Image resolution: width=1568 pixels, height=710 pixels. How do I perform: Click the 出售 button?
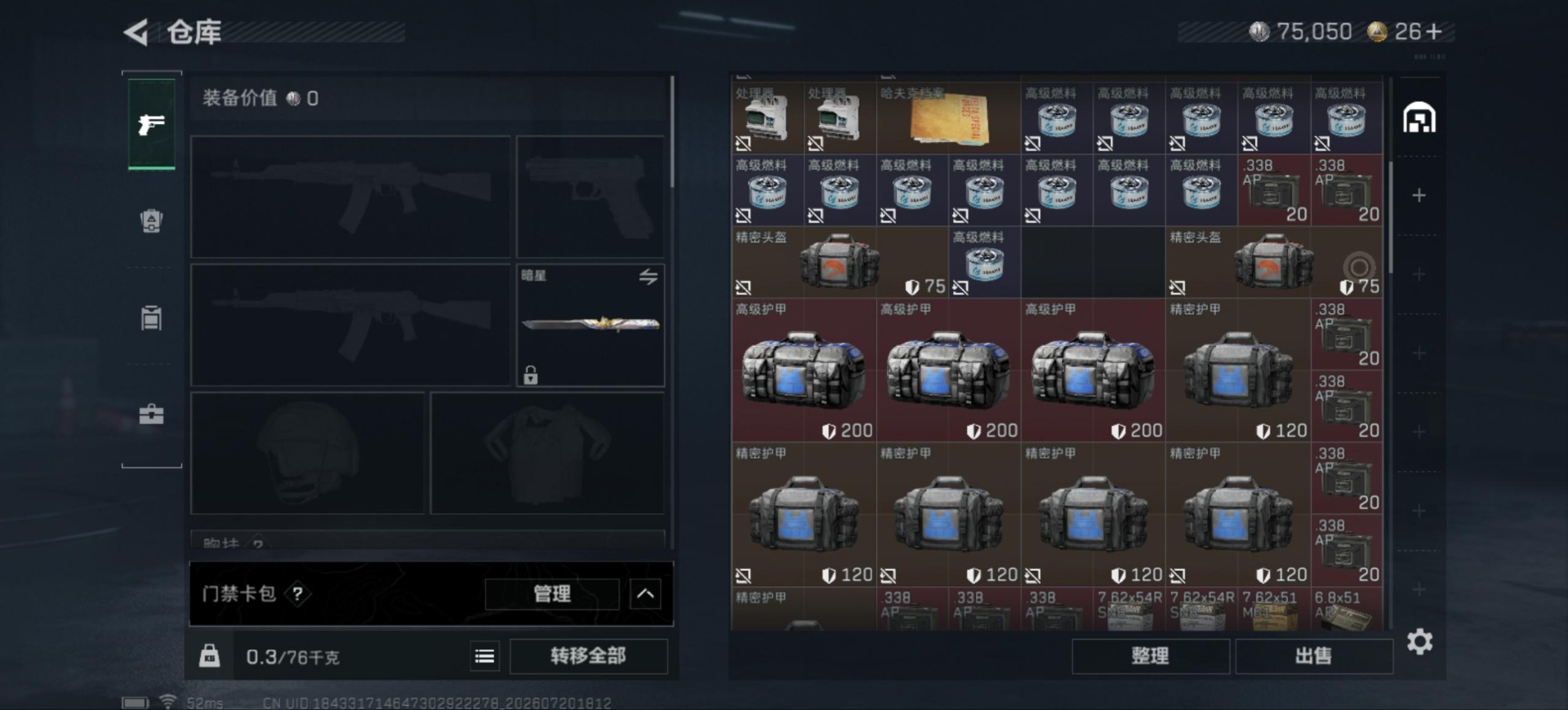[1313, 656]
